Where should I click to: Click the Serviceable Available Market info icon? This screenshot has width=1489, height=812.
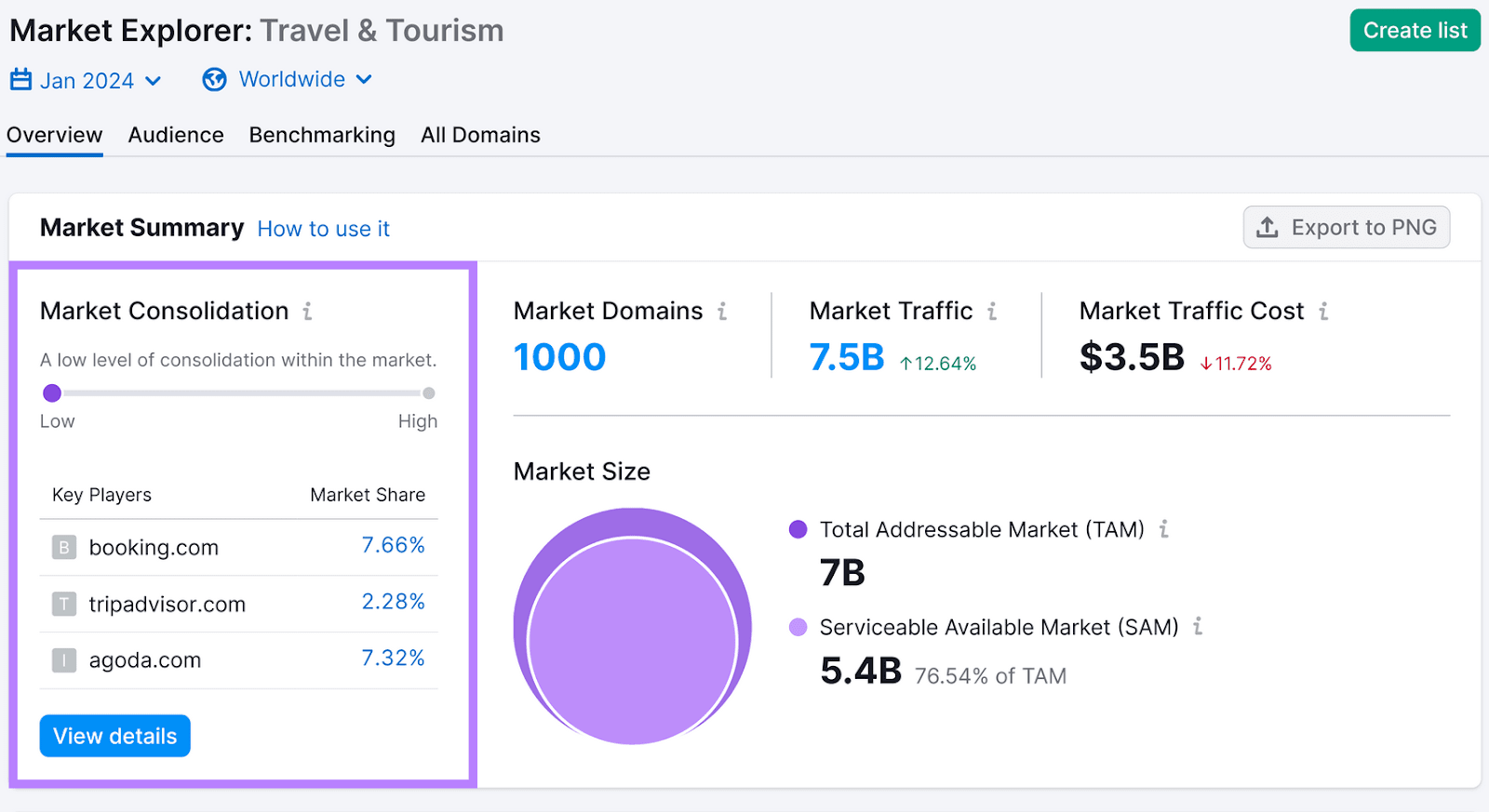pyautogui.click(x=1198, y=627)
